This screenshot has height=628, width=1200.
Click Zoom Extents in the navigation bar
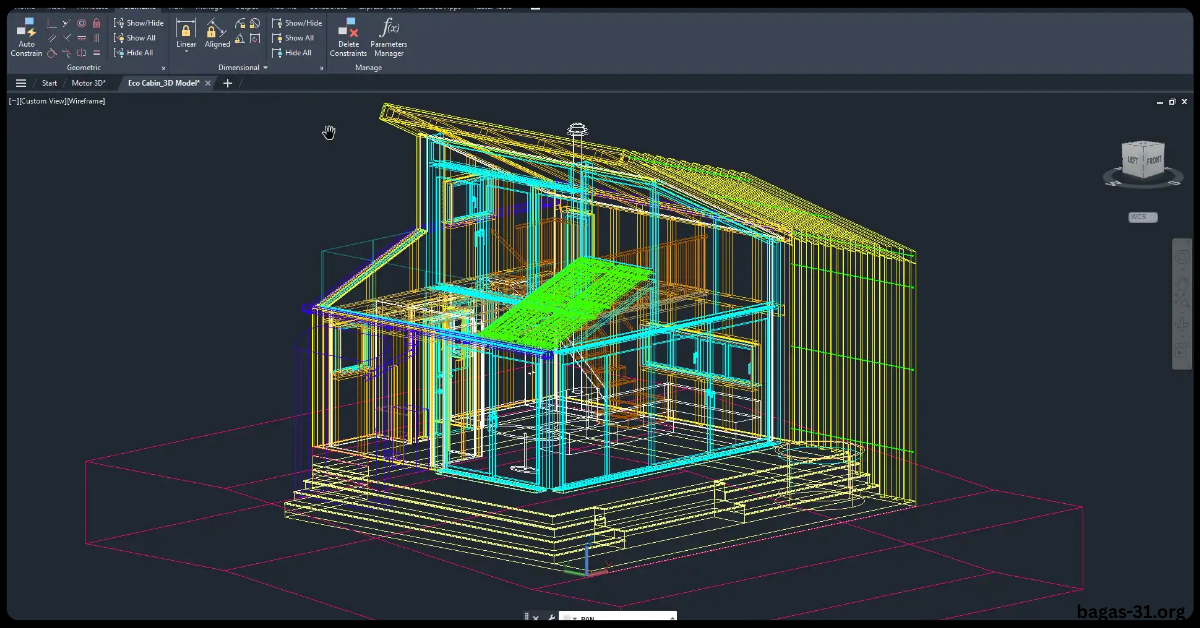pyautogui.click(x=1182, y=301)
